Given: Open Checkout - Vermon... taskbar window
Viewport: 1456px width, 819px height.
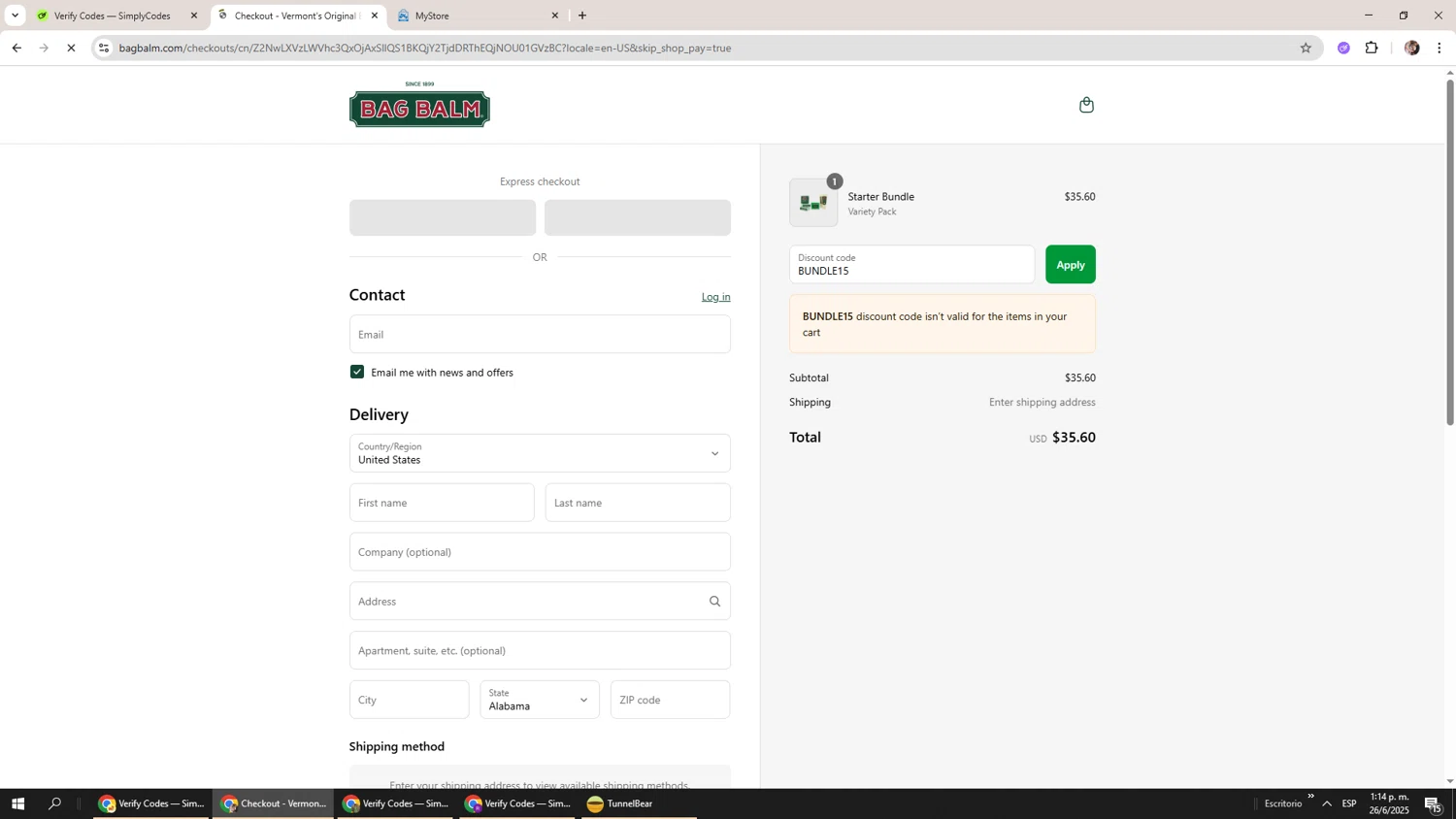Looking at the screenshot, I should (274, 803).
